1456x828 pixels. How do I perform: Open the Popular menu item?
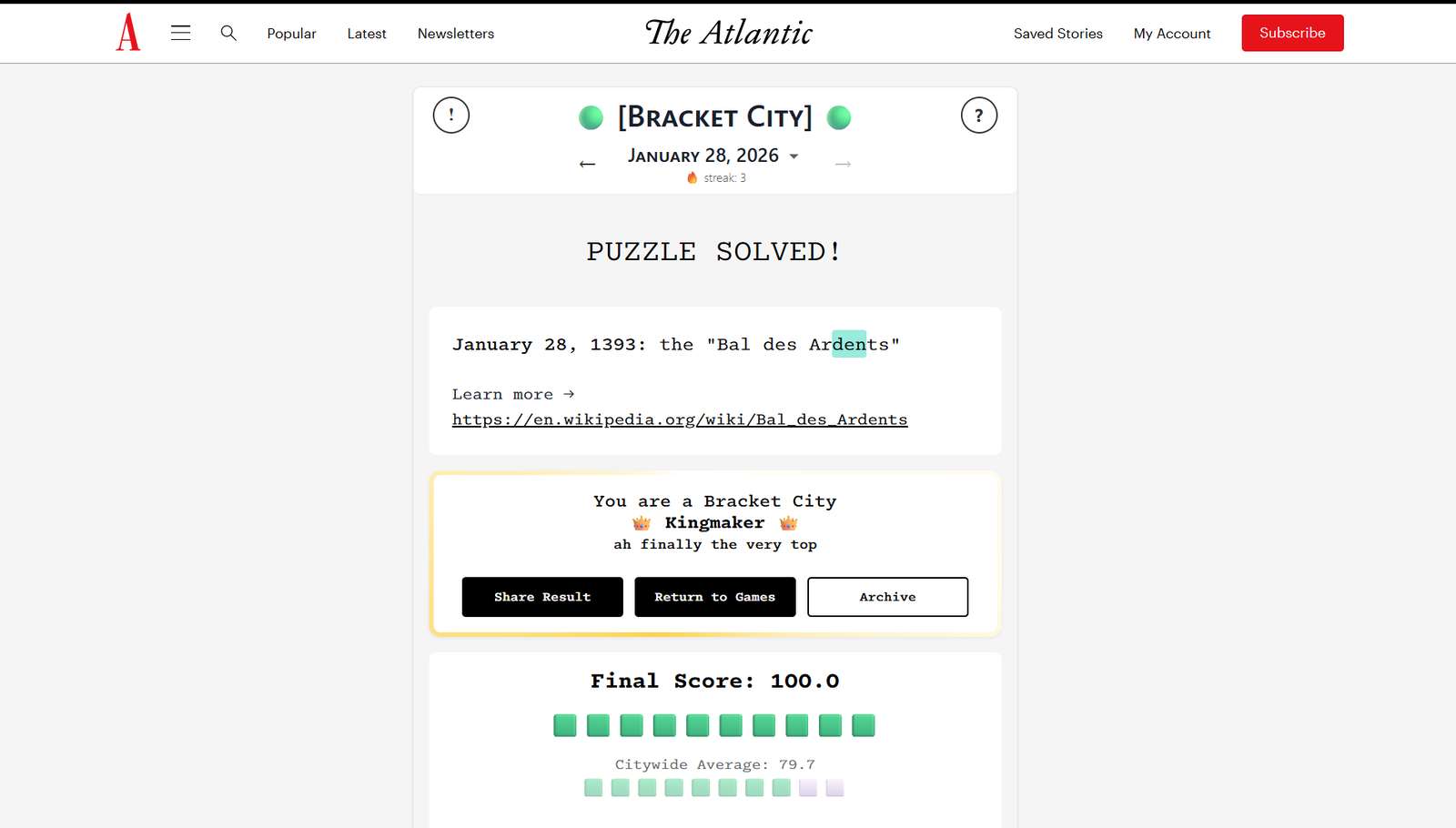coord(291,34)
